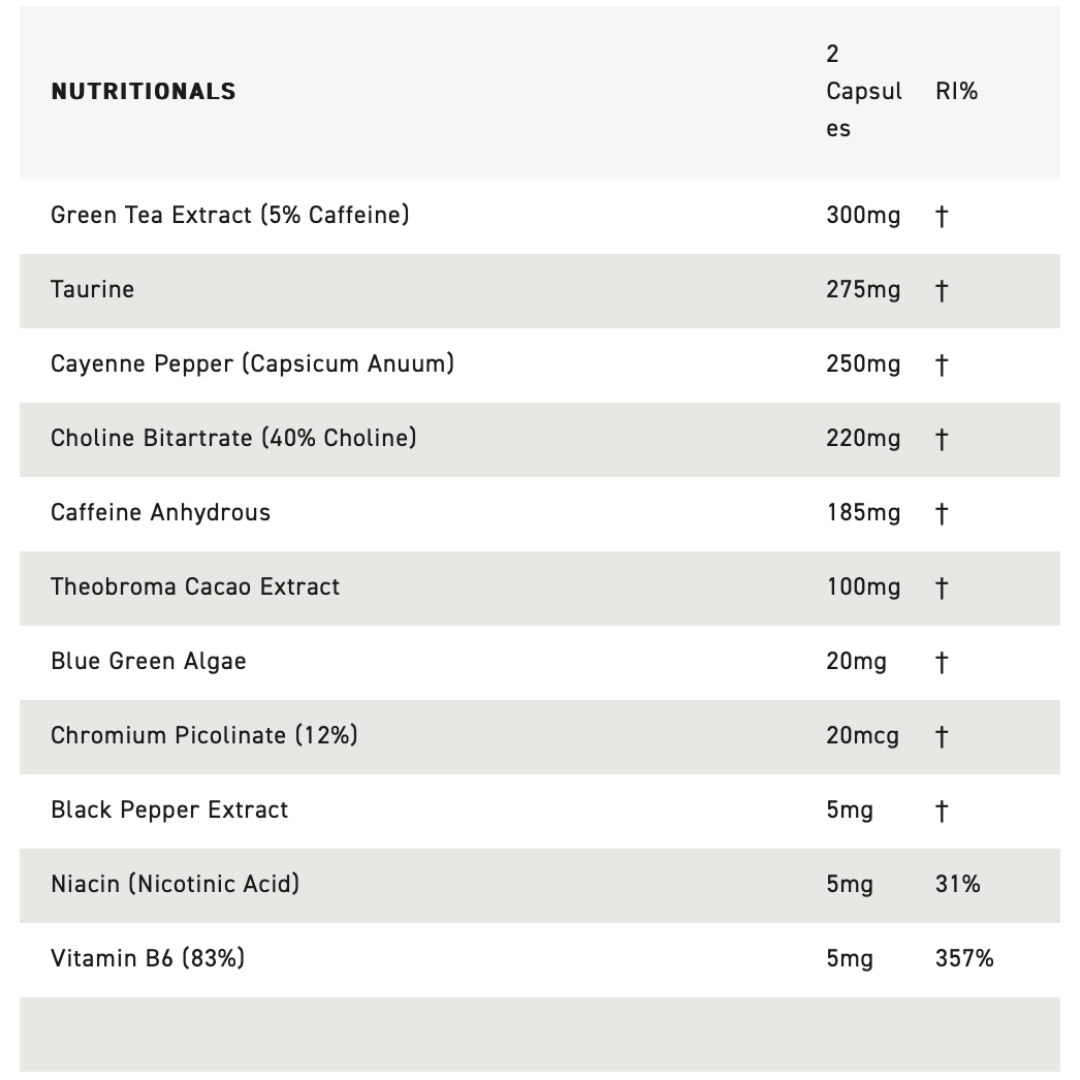1080x1080 pixels.
Task: Select the Niacin (Nicotinic Acid) label
Action: tap(175, 884)
